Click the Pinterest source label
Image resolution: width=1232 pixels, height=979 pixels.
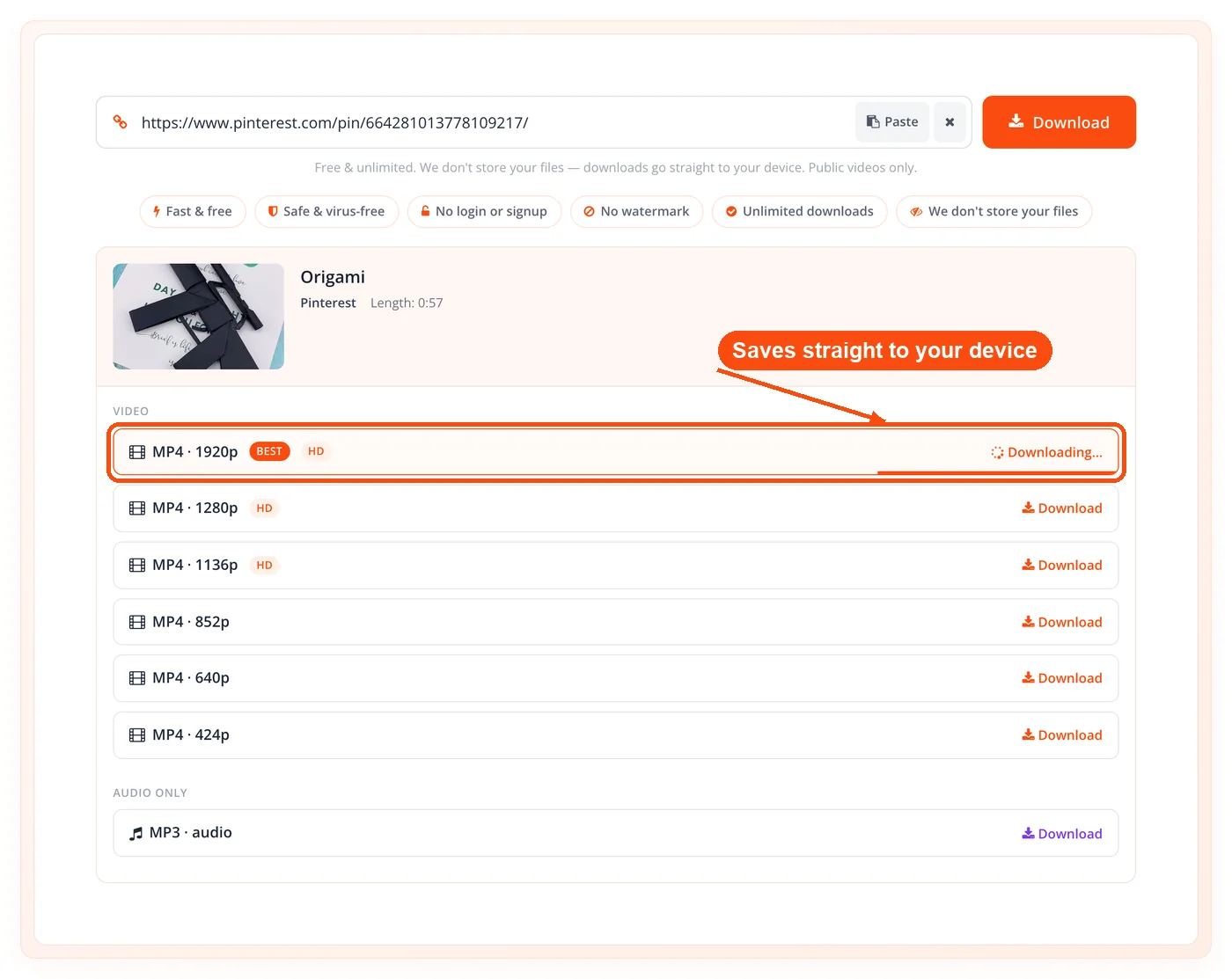click(328, 303)
